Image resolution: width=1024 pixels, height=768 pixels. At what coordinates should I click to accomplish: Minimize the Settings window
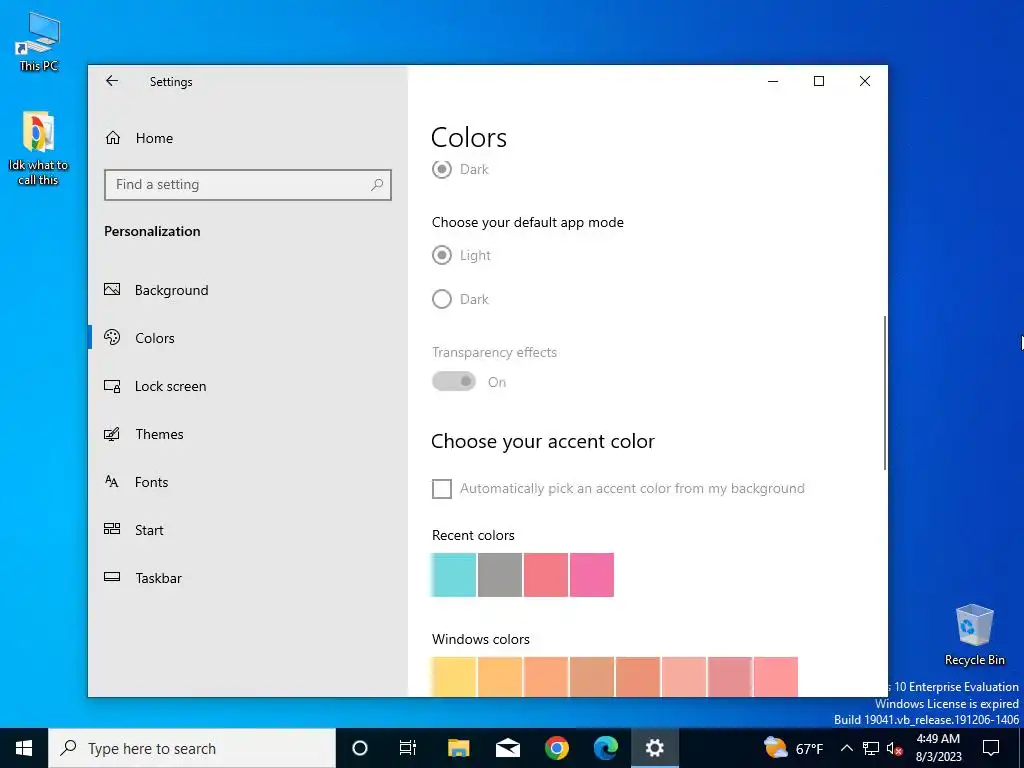click(773, 81)
